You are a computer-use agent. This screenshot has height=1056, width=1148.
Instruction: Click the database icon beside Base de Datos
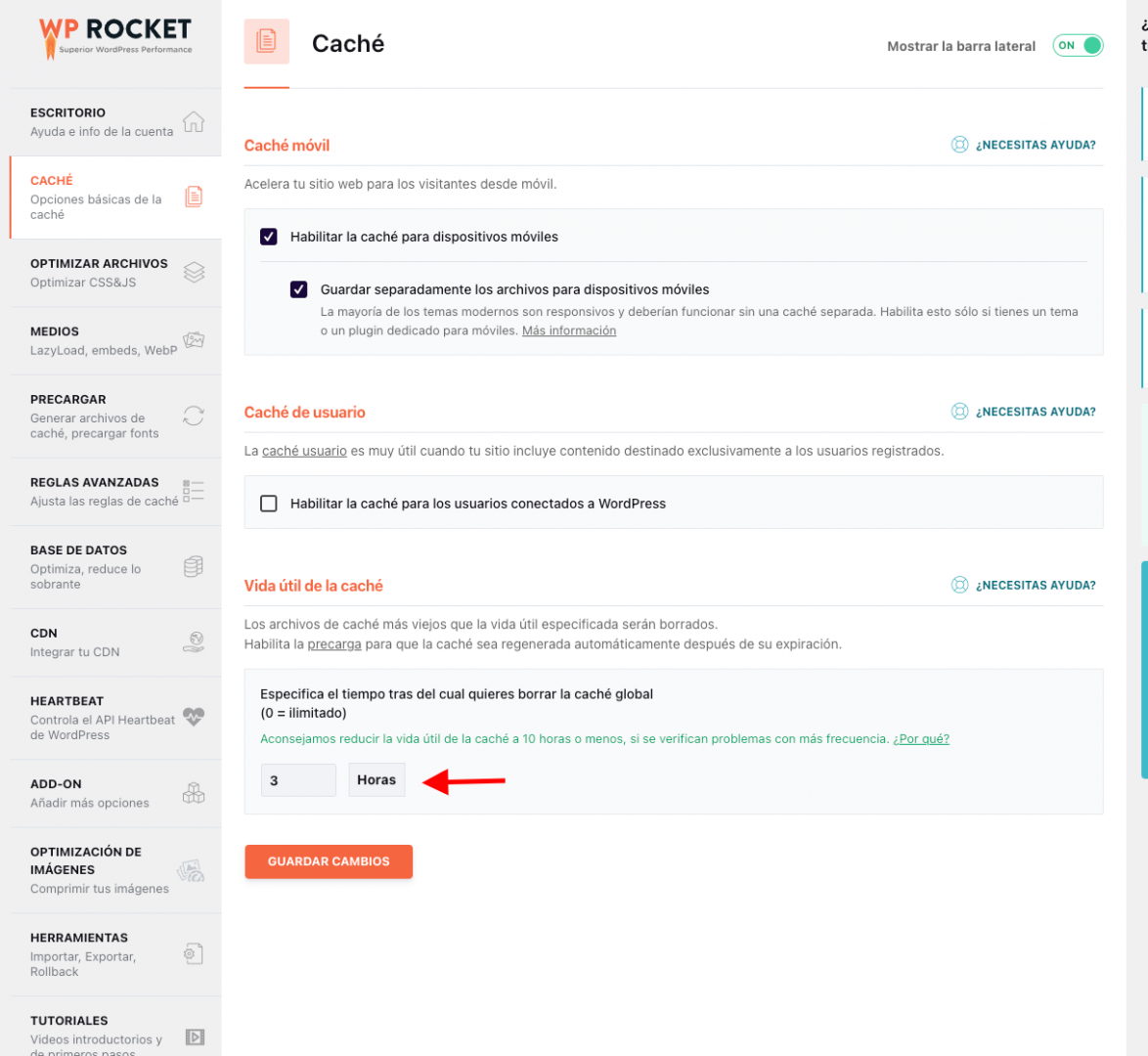194,567
